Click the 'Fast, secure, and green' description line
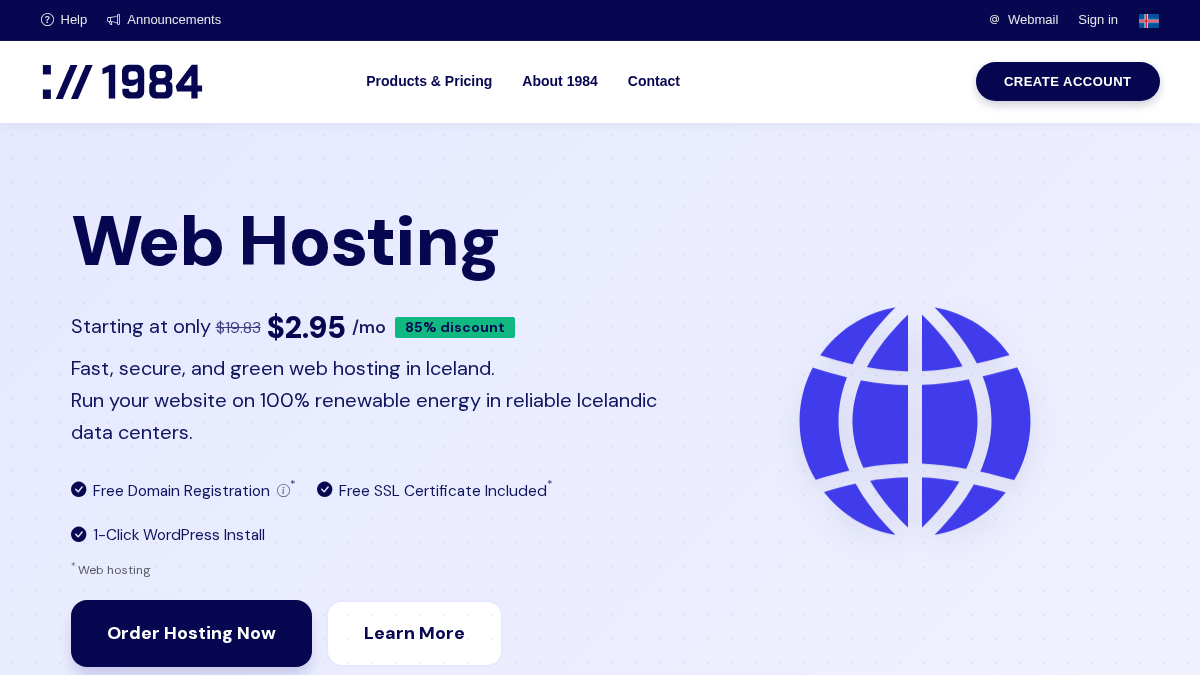This screenshot has height=675, width=1200. 283,368
